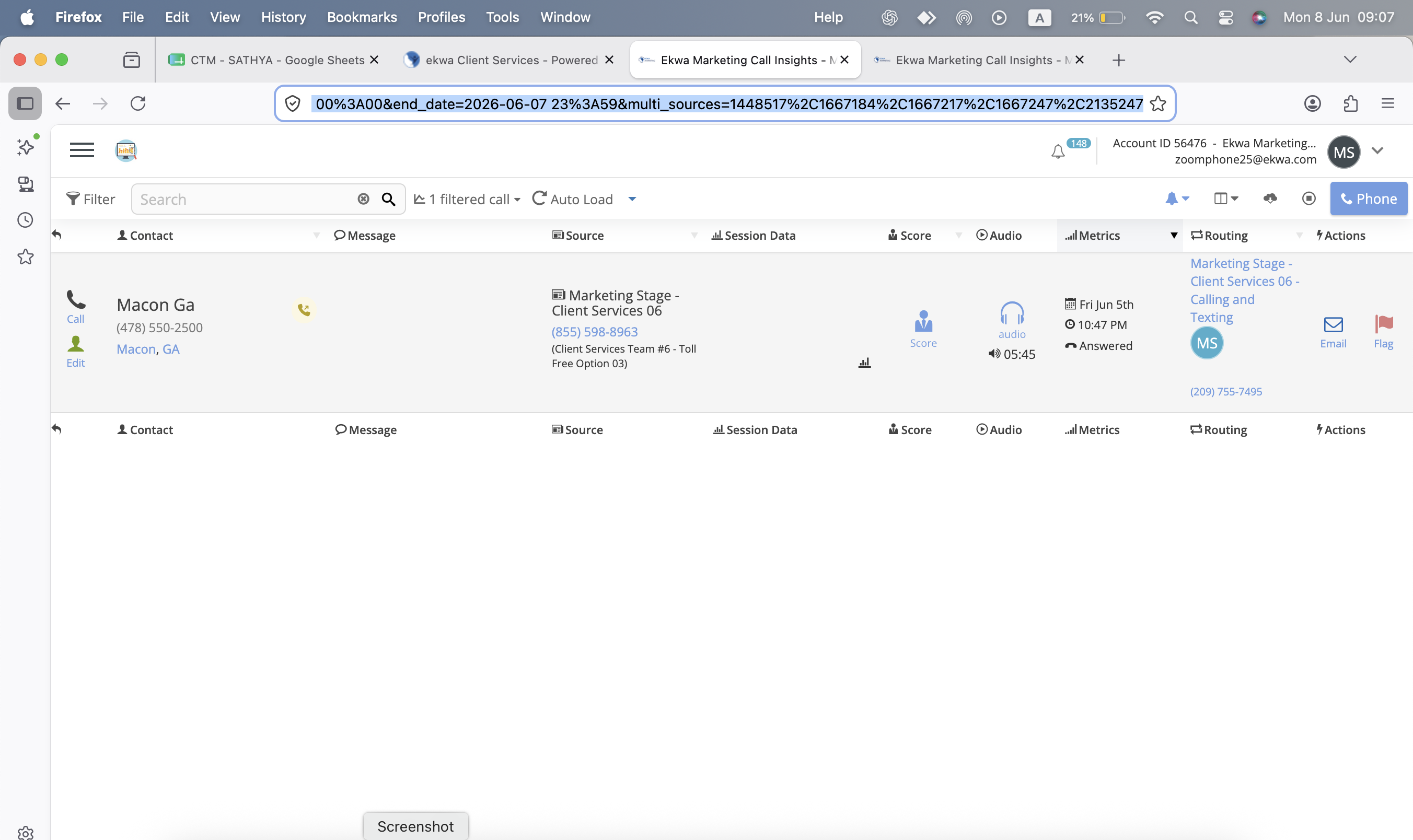
Task: Open the alert bell dropdown in toolbar
Action: pyautogui.click(x=1177, y=198)
